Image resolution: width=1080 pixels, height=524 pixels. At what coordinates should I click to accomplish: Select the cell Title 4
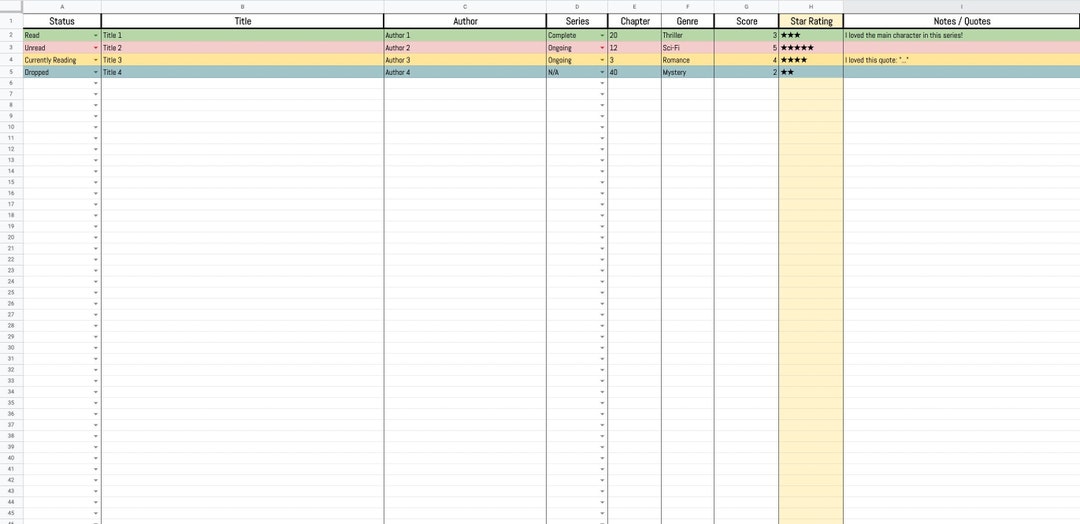click(242, 72)
